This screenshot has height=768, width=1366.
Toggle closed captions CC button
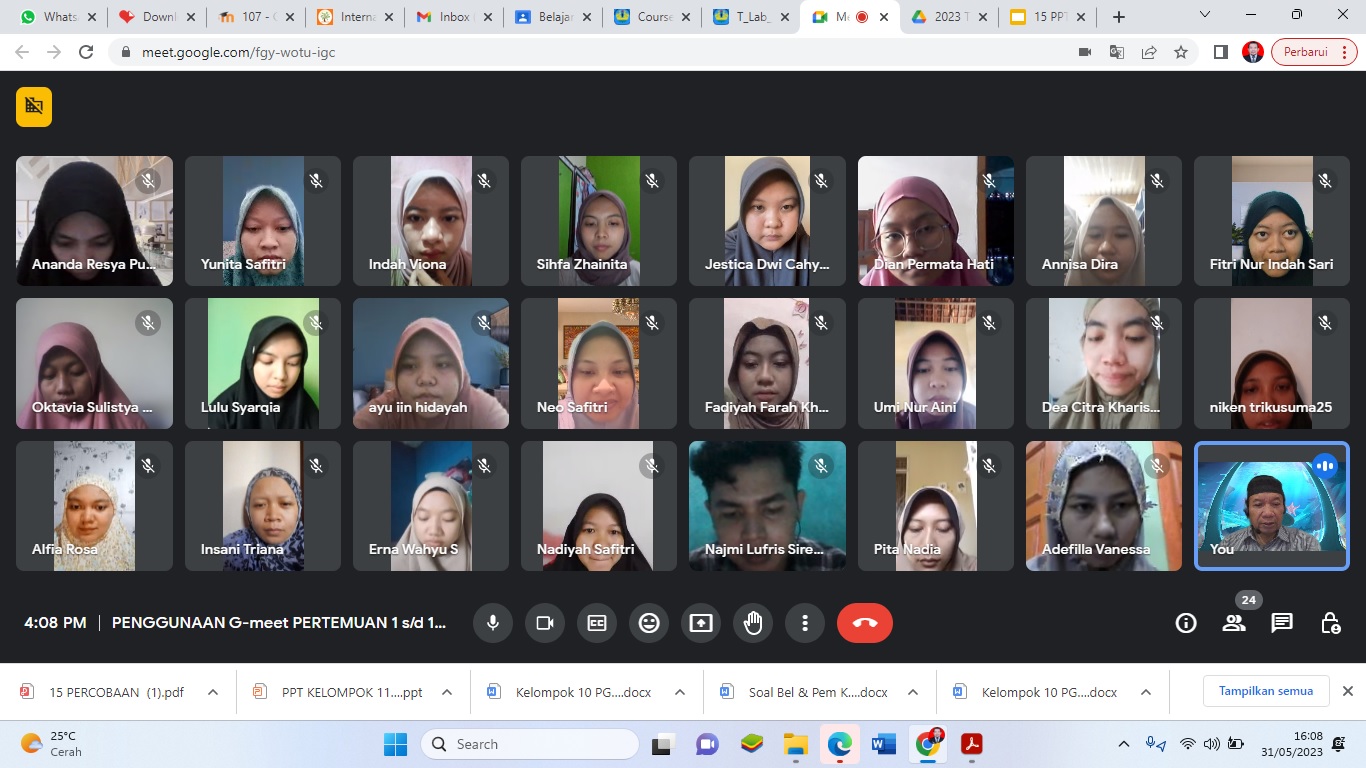[x=597, y=623]
